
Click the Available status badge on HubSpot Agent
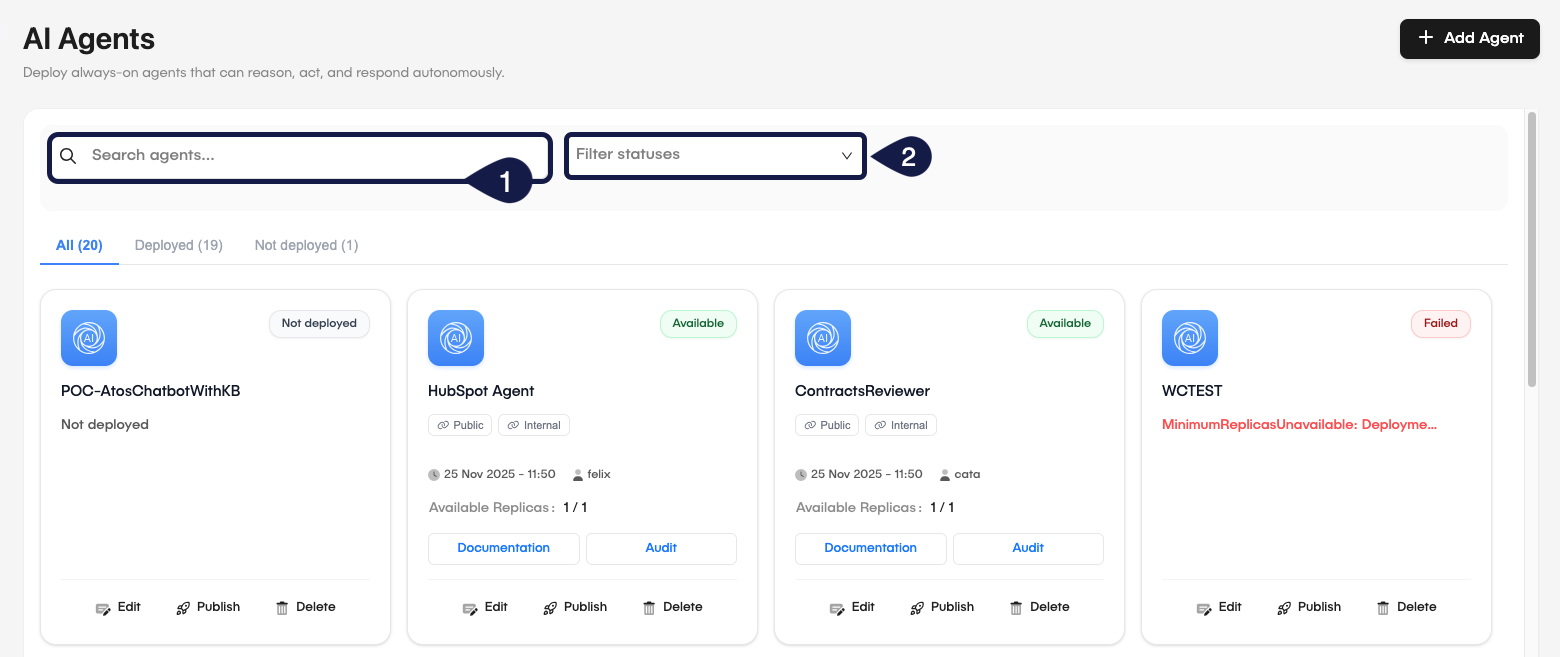pos(698,323)
